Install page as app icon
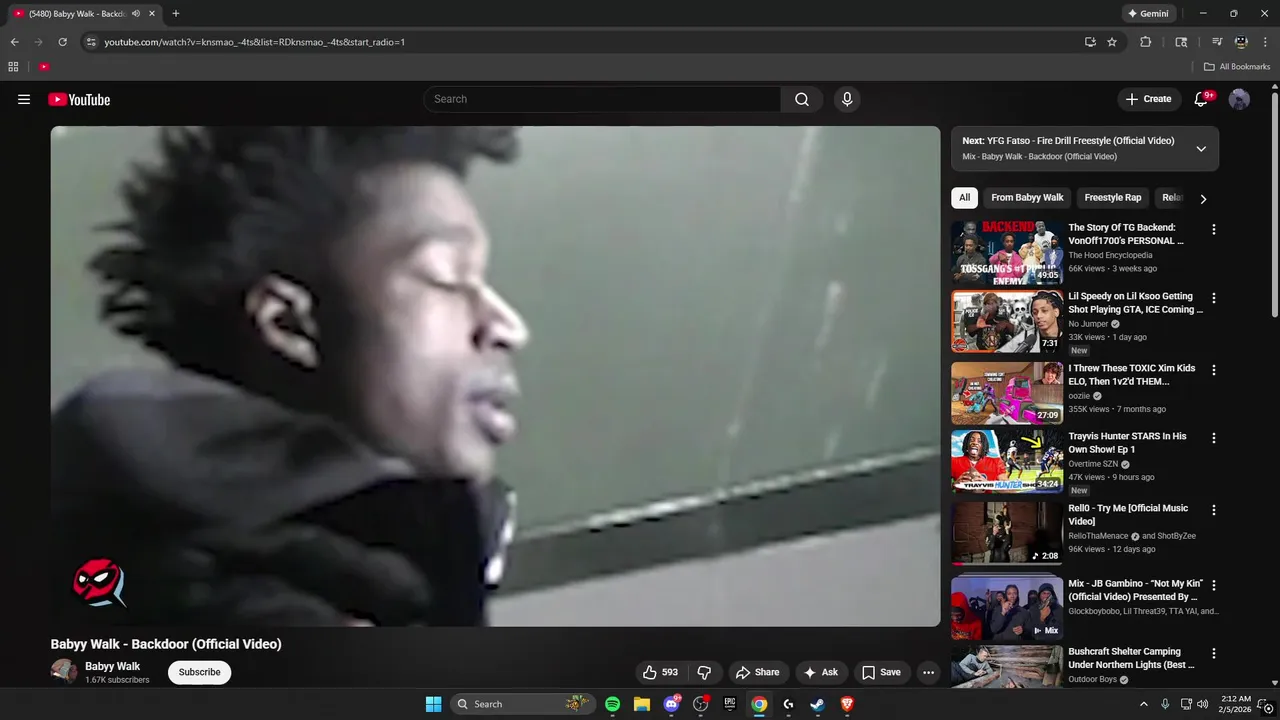The height and width of the screenshot is (720, 1280). [x=1090, y=42]
